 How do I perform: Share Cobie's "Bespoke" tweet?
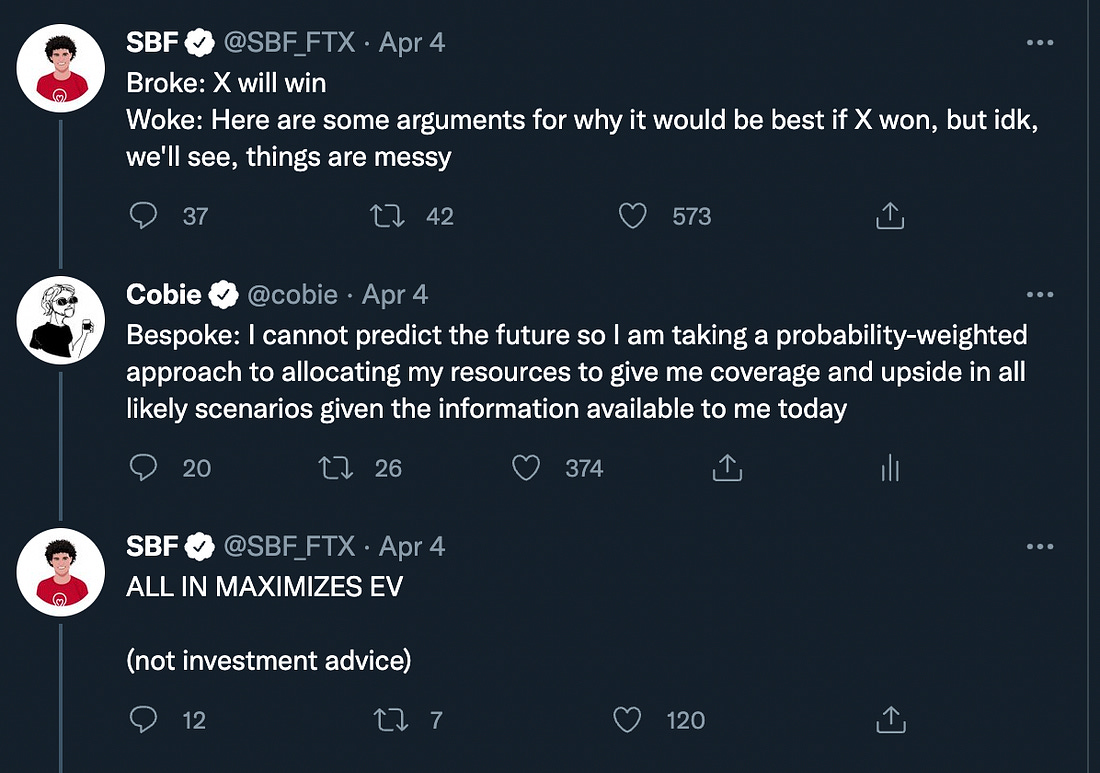coord(726,467)
